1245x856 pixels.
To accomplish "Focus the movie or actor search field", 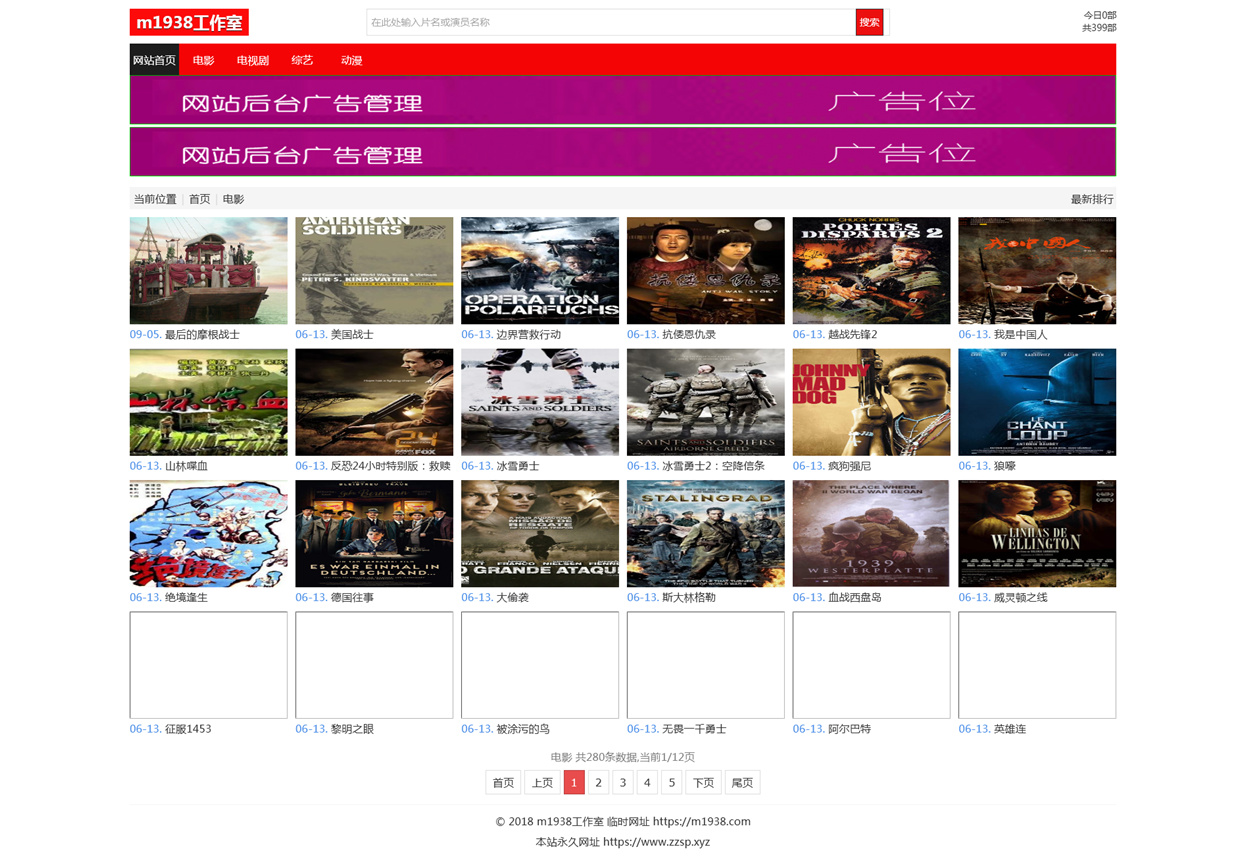I will click(610, 22).
